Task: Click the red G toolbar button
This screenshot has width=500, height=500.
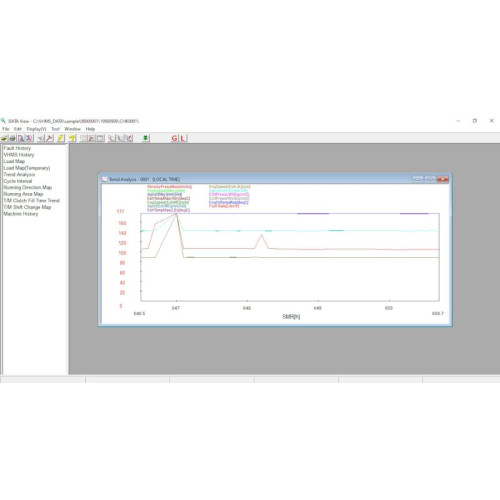Action: coord(174,138)
